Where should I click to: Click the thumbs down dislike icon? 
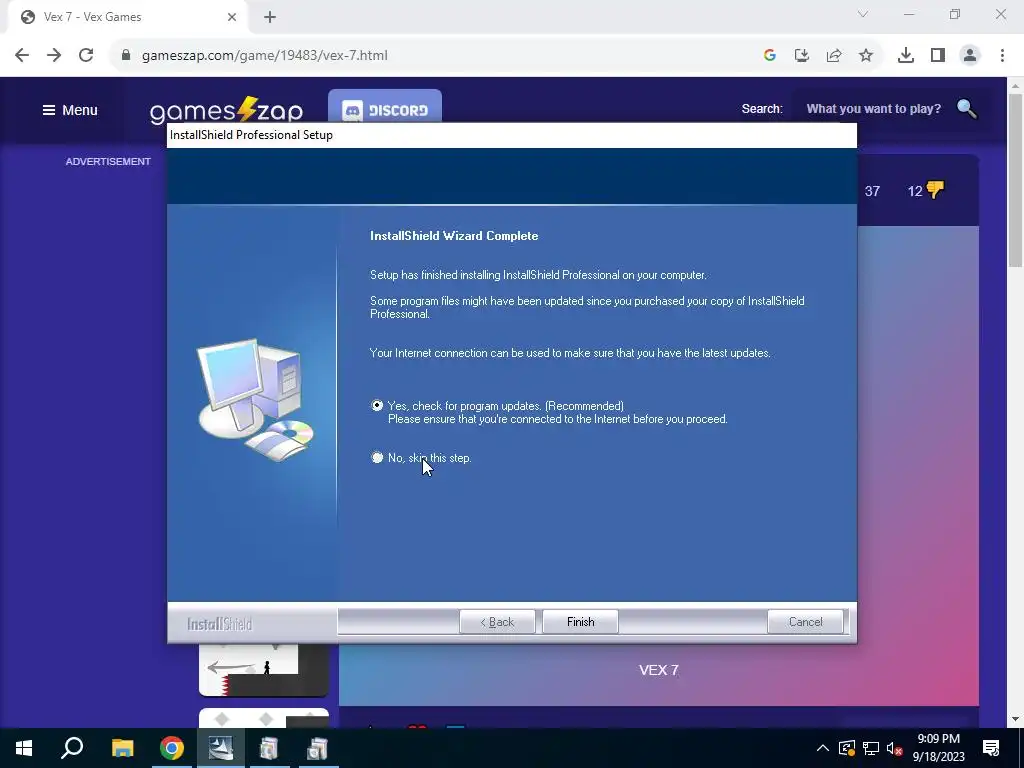click(935, 190)
